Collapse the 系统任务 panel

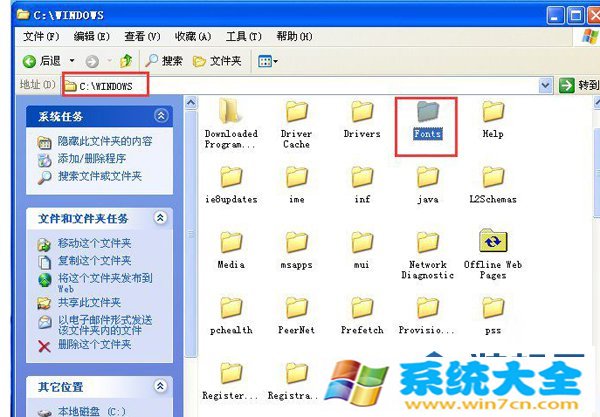161,116
